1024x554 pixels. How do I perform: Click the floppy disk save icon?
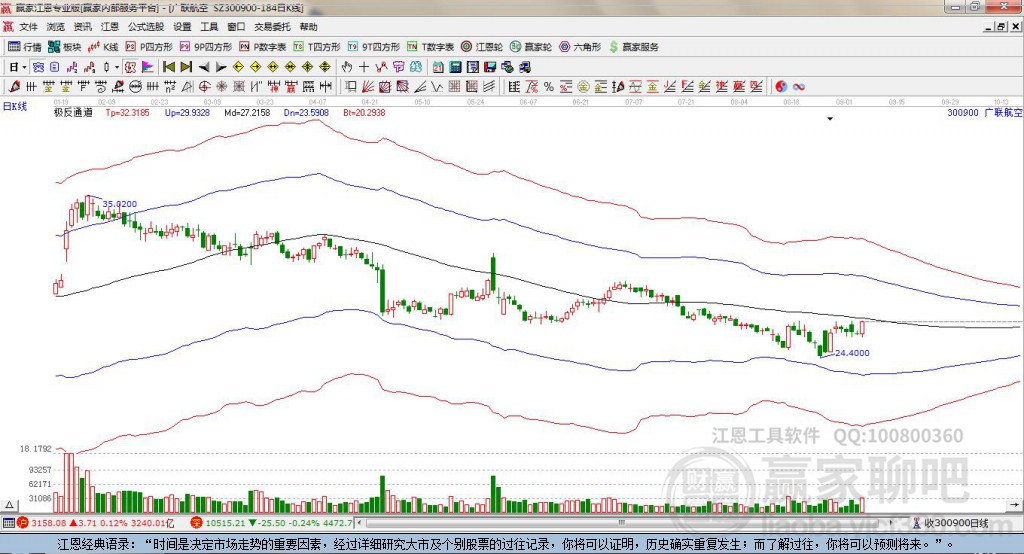click(x=490, y=67)
